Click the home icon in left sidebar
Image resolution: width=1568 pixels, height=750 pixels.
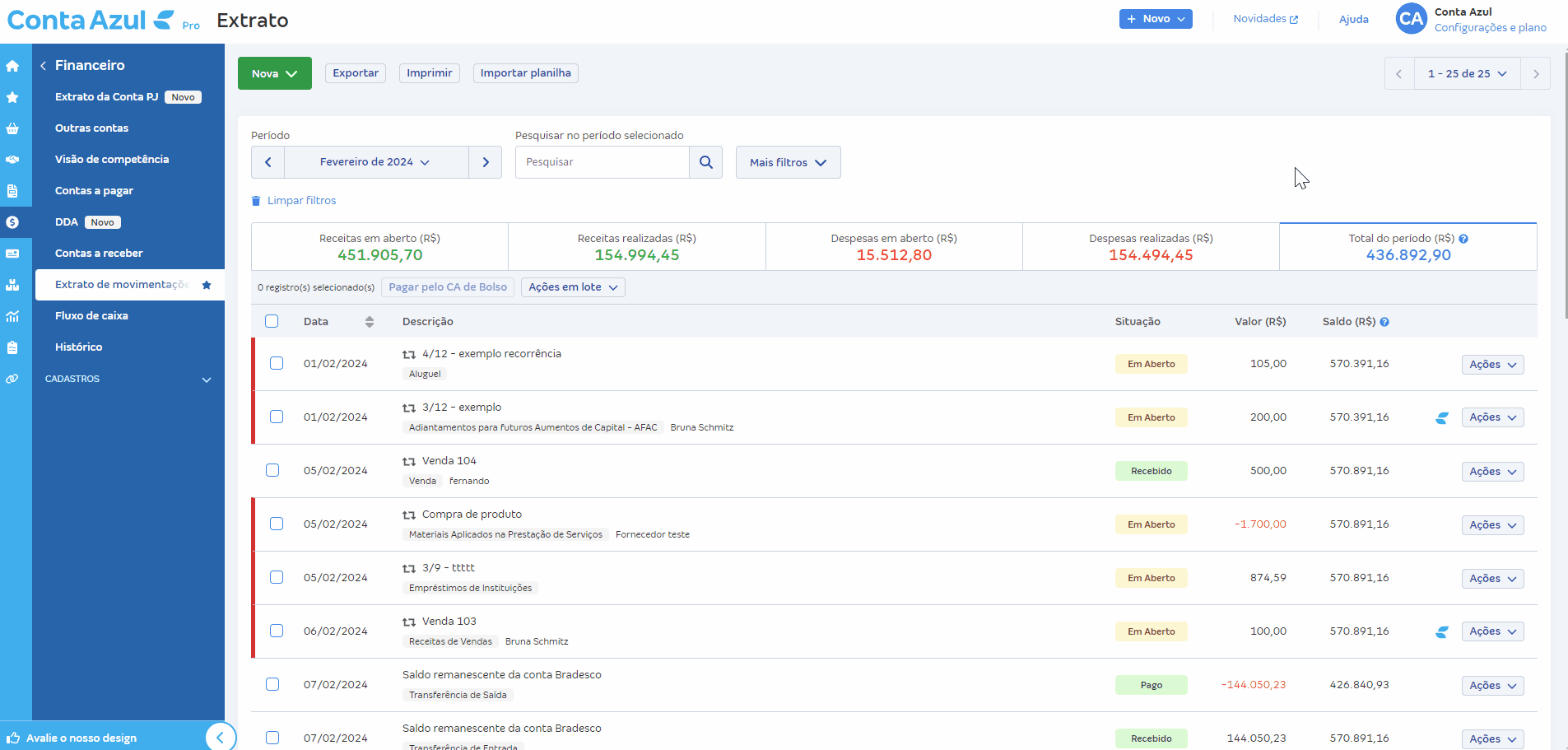[12, 66]
